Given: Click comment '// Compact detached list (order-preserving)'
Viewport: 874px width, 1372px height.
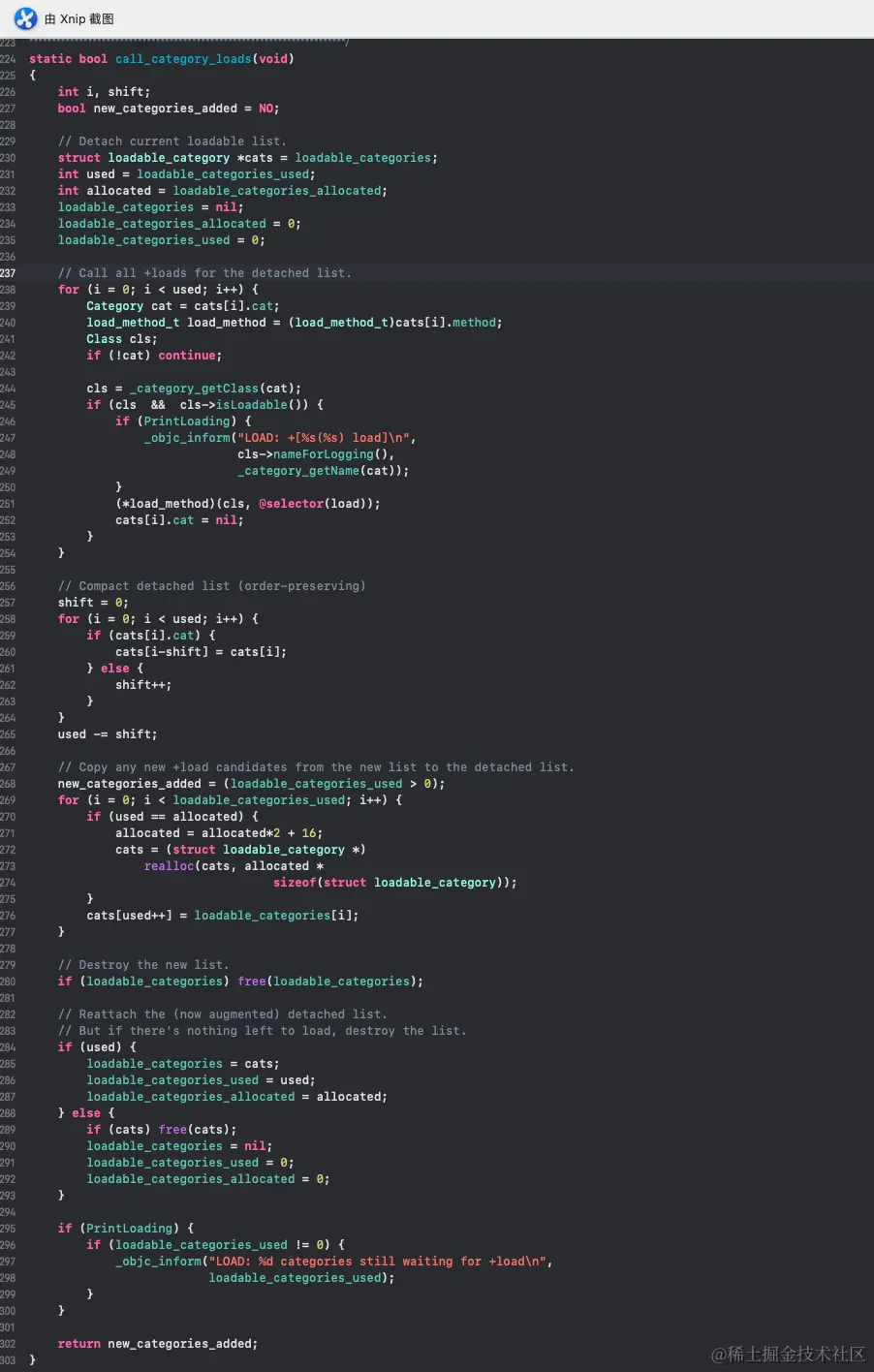Looking at the screenshot, I should 211,586.
